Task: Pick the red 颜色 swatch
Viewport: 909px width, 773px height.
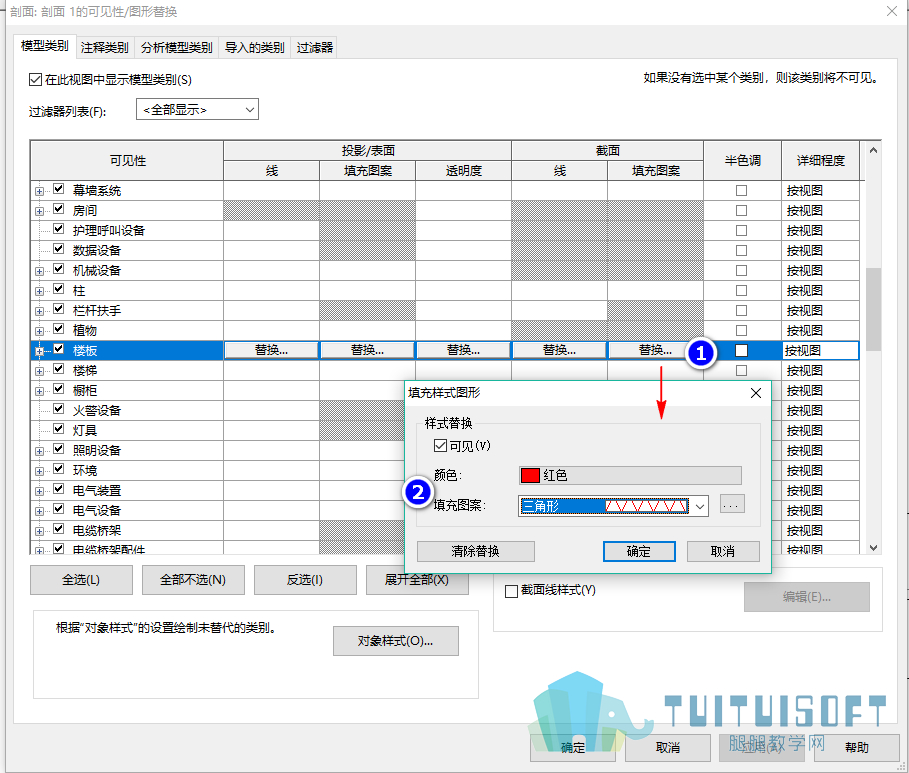Action: 530,476
